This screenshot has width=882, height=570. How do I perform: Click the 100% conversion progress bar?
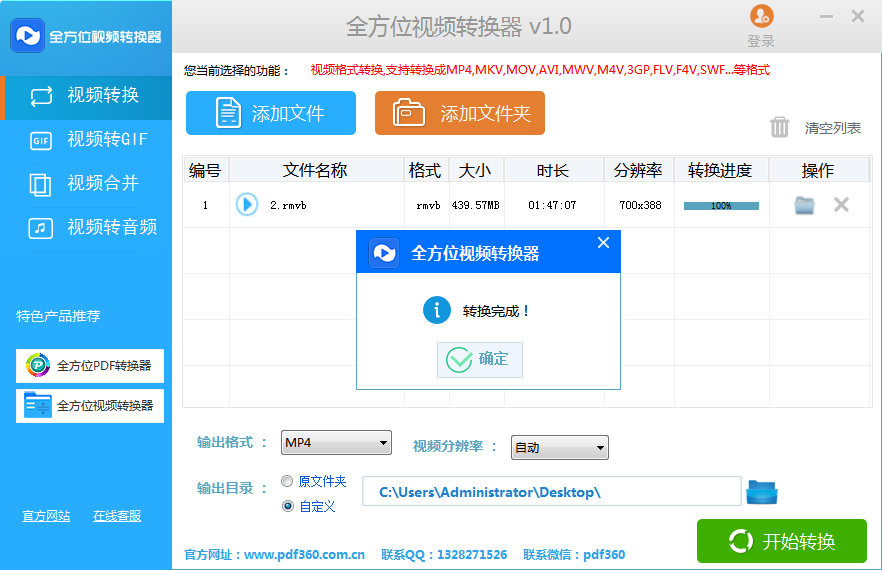click(x=721, y=206)
